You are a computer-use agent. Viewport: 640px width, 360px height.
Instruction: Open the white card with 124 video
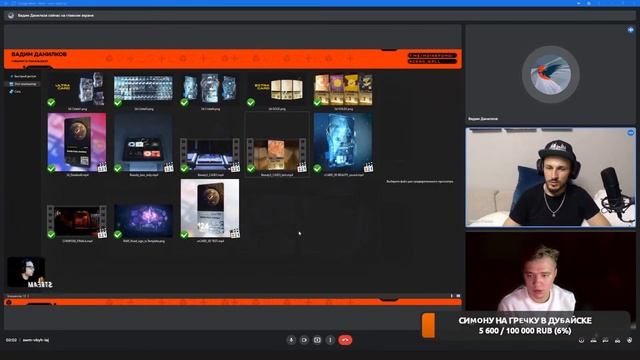pyautogui.click(x=210, y=209)
